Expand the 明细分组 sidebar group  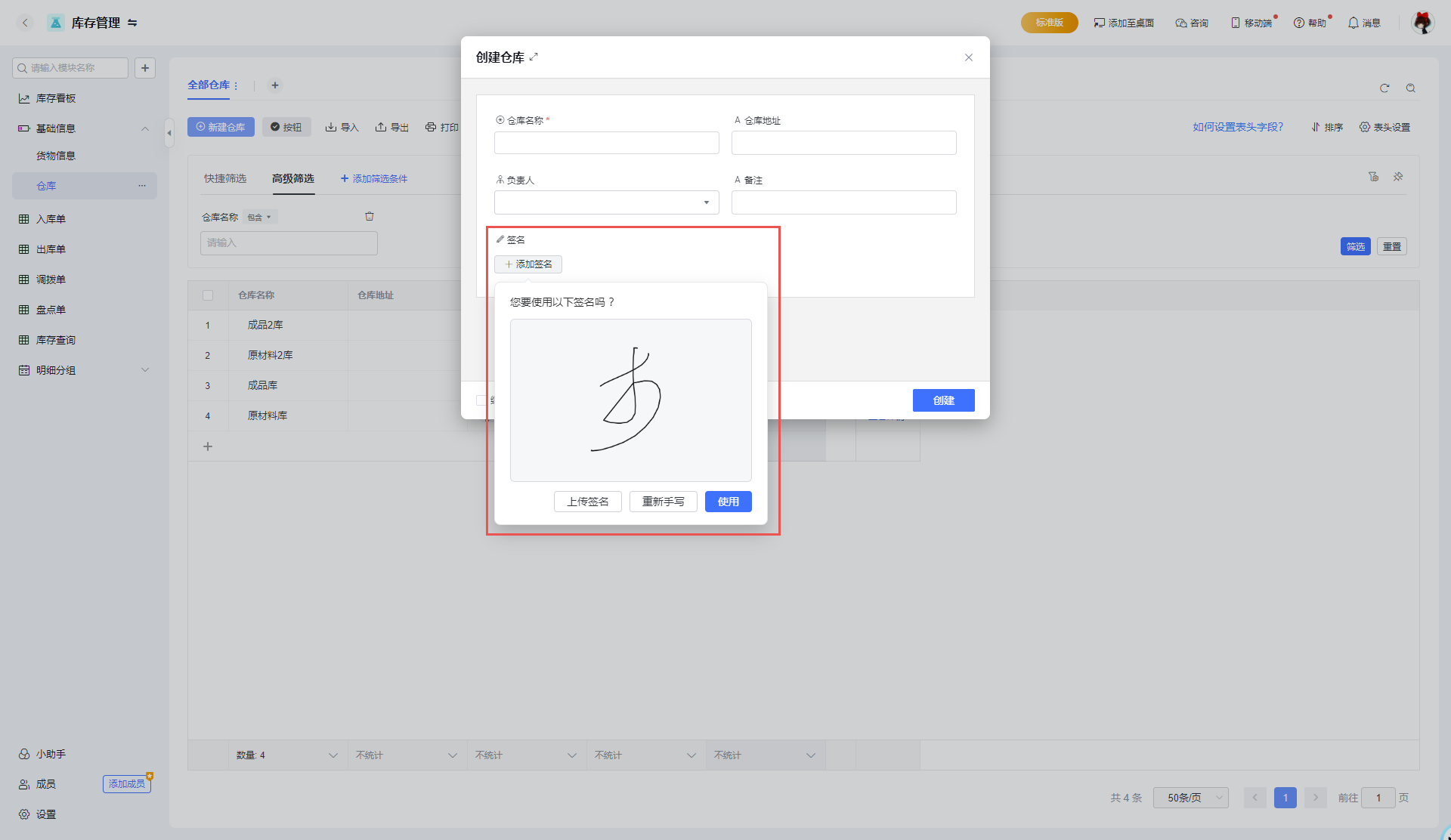[145, 370]
